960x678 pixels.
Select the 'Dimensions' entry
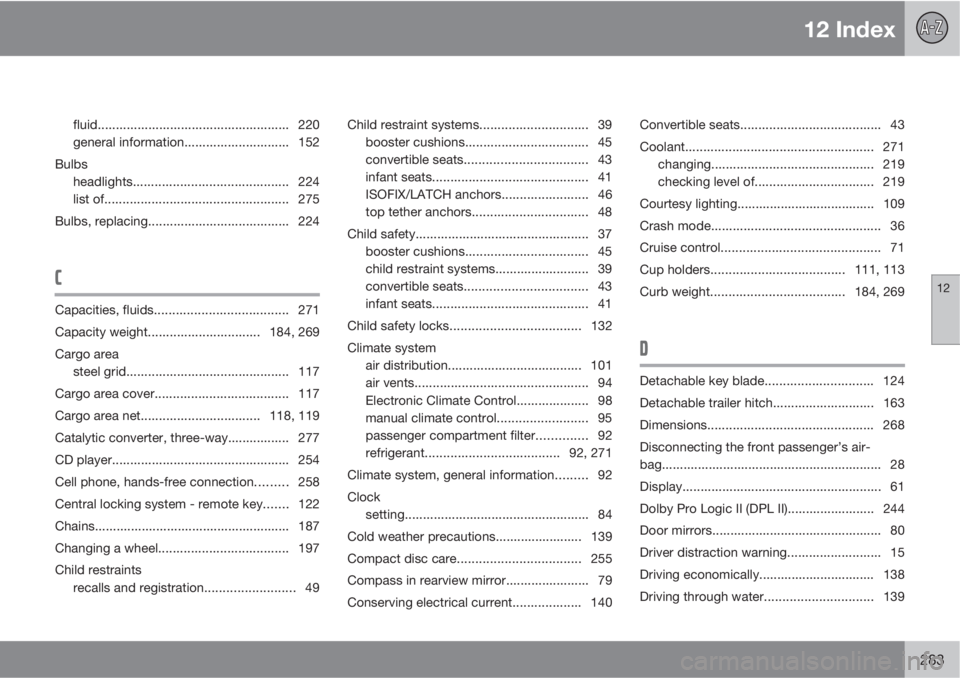(772, 424)
